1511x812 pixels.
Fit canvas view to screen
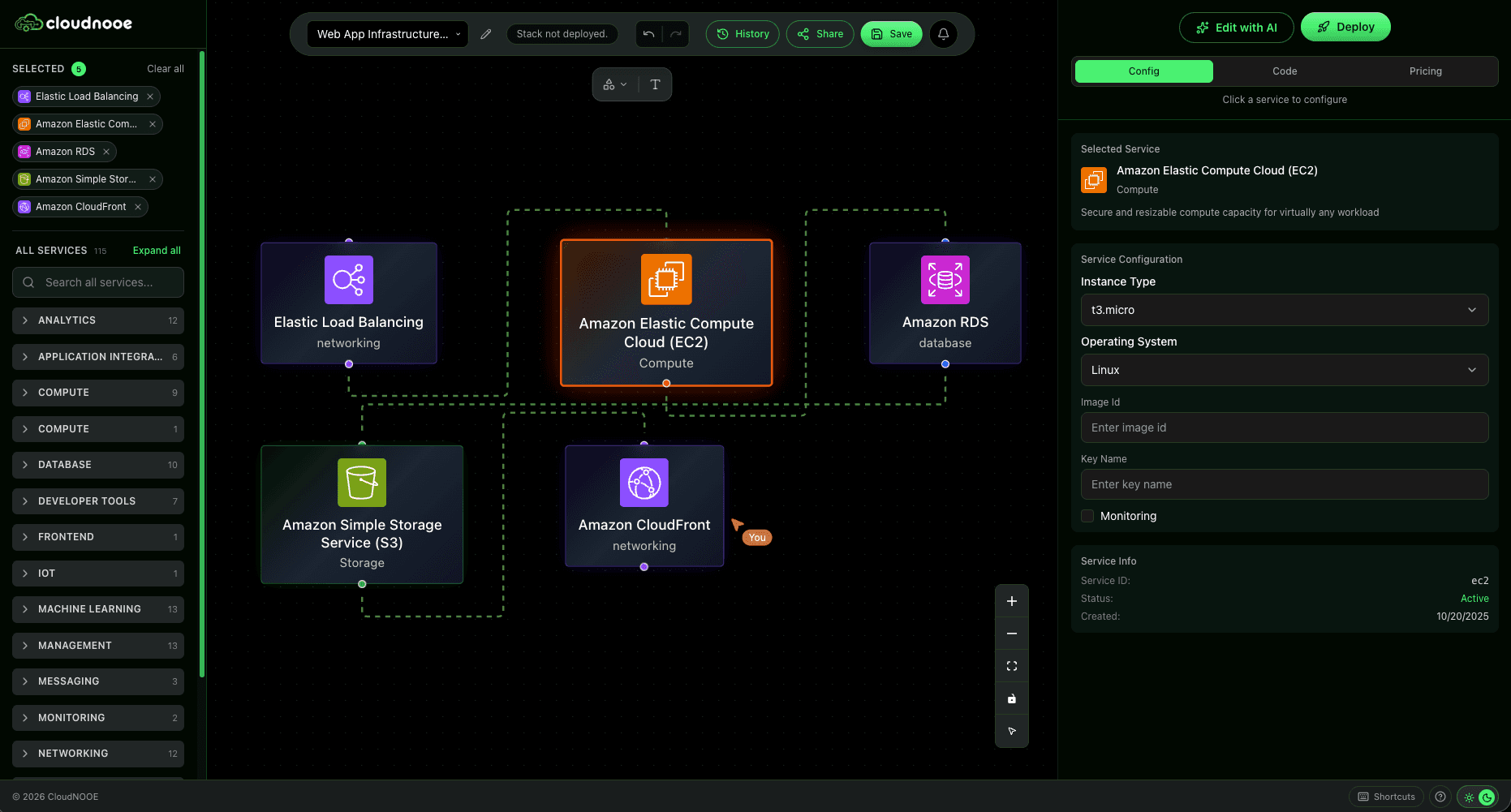pos(1012,666)
